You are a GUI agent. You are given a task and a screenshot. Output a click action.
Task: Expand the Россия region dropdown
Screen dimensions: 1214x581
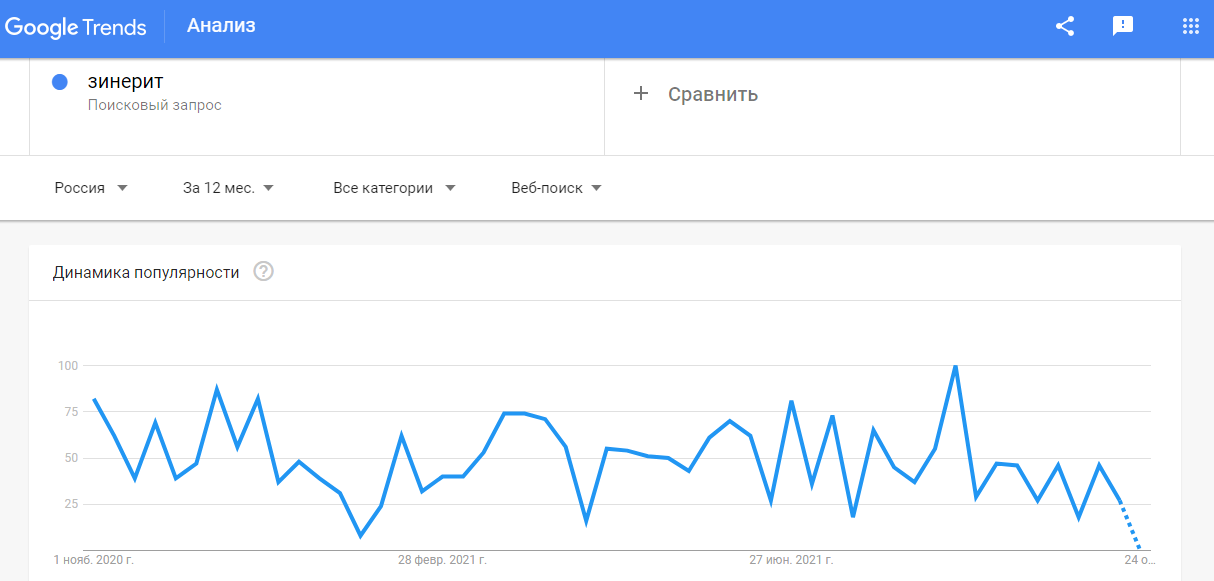click(x=91, y=188)
